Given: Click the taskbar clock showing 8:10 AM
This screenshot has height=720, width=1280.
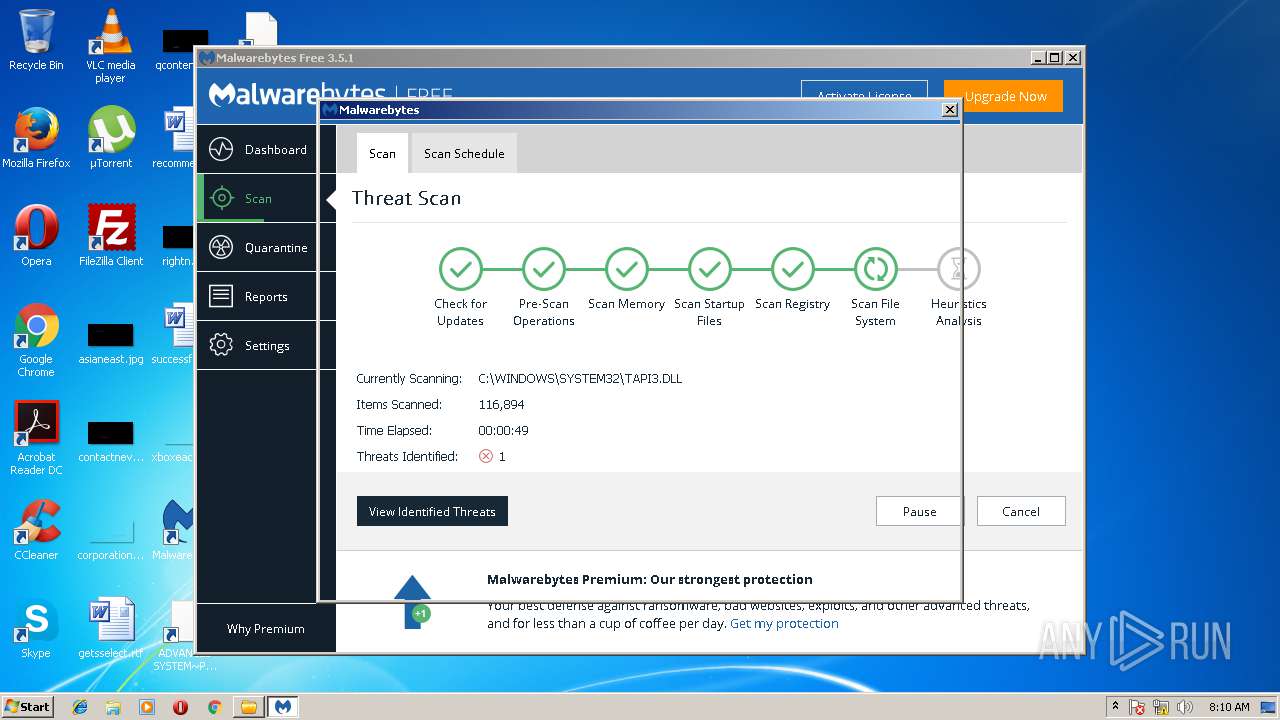Looking at the screenshot, I should pos(1229,707).
